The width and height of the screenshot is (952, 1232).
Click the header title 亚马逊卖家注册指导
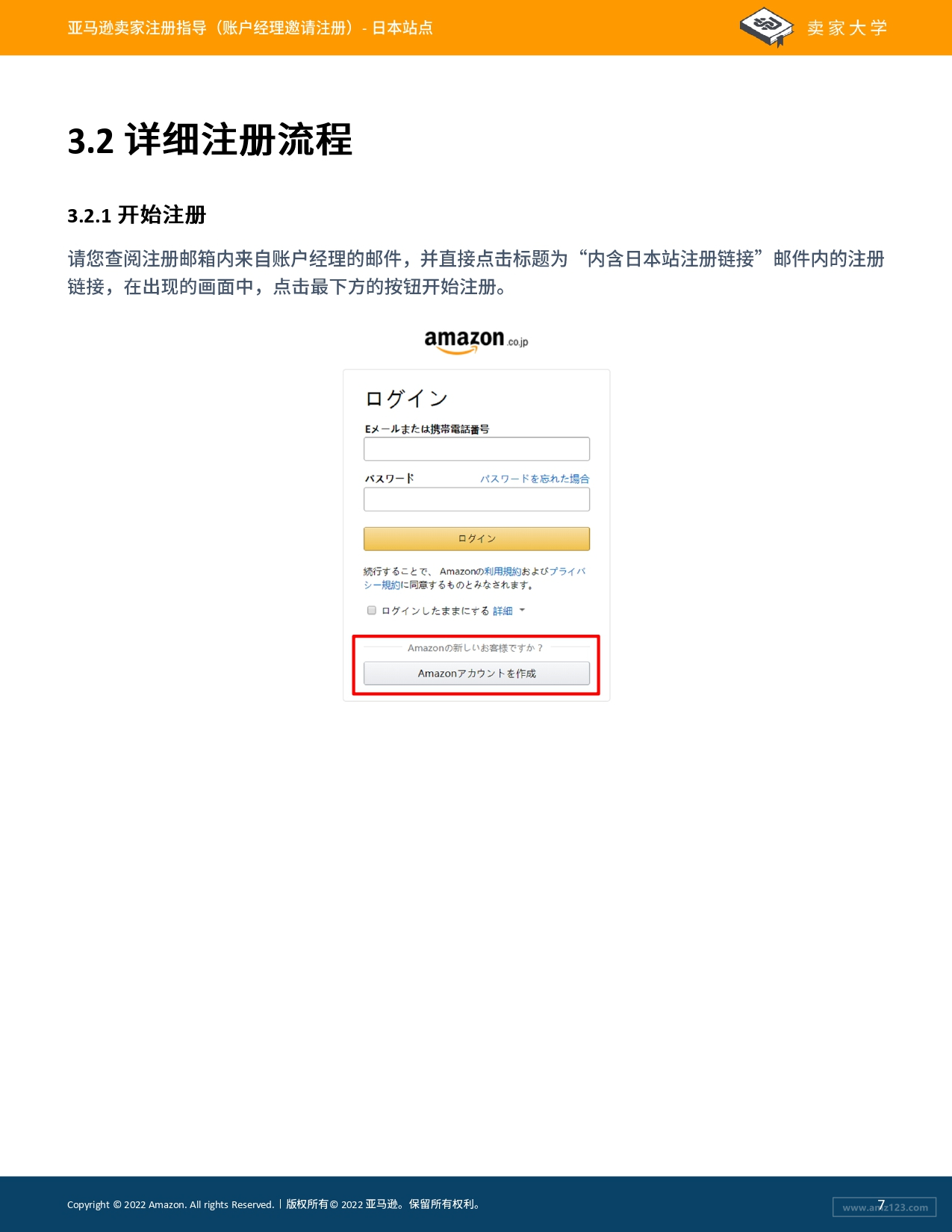pyautogui.click(x=137, y=28)
